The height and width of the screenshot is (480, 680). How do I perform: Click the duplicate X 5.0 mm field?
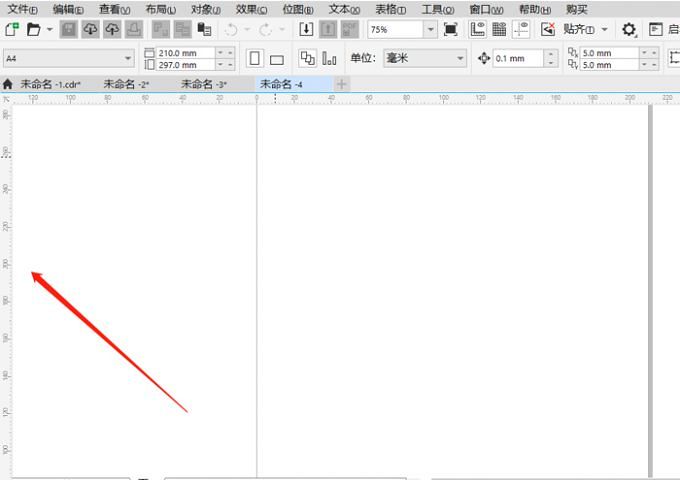tap(609, 53)
